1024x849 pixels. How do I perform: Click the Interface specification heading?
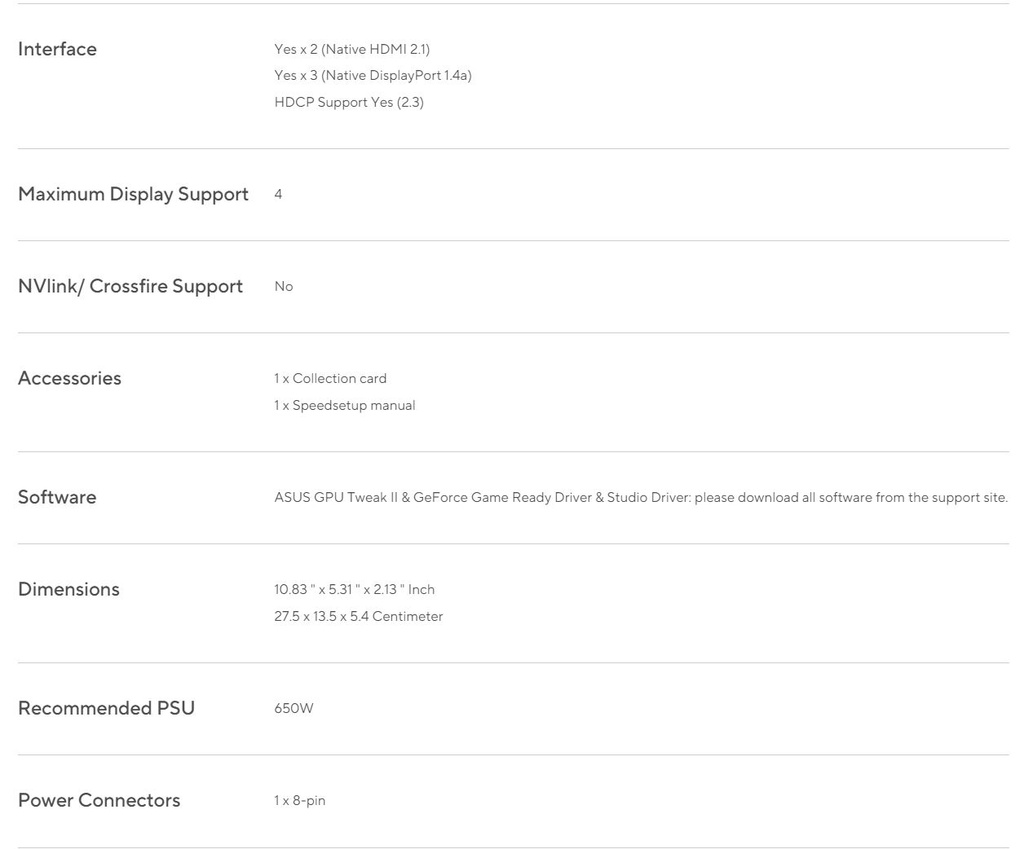57,49
